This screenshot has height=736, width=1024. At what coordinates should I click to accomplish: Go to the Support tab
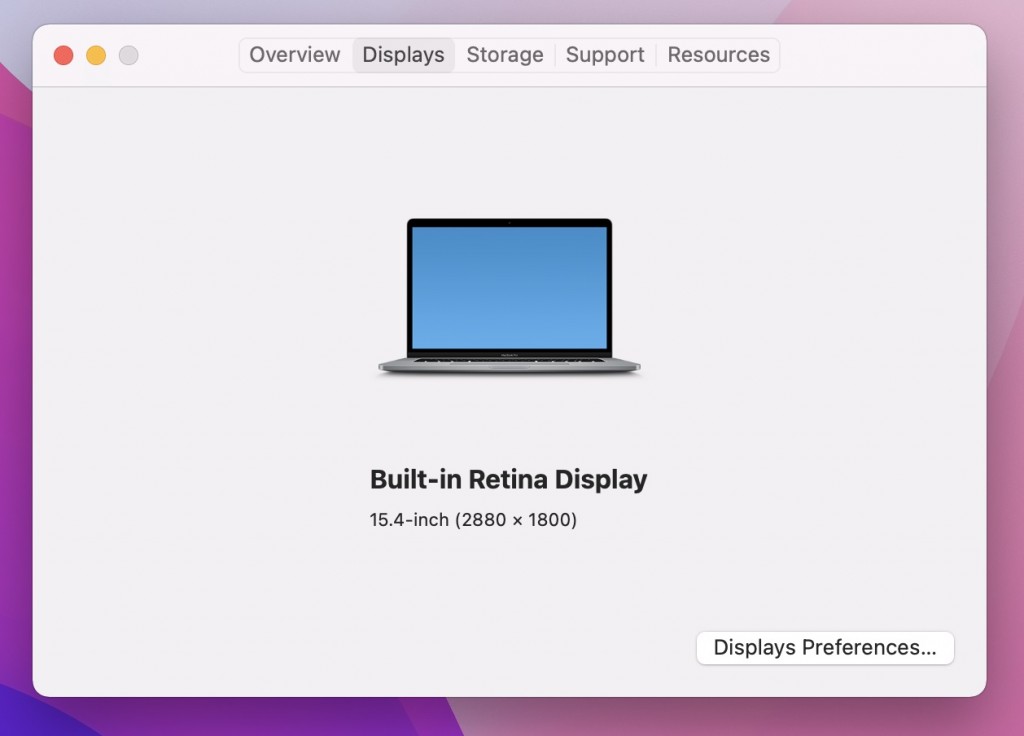605,55
